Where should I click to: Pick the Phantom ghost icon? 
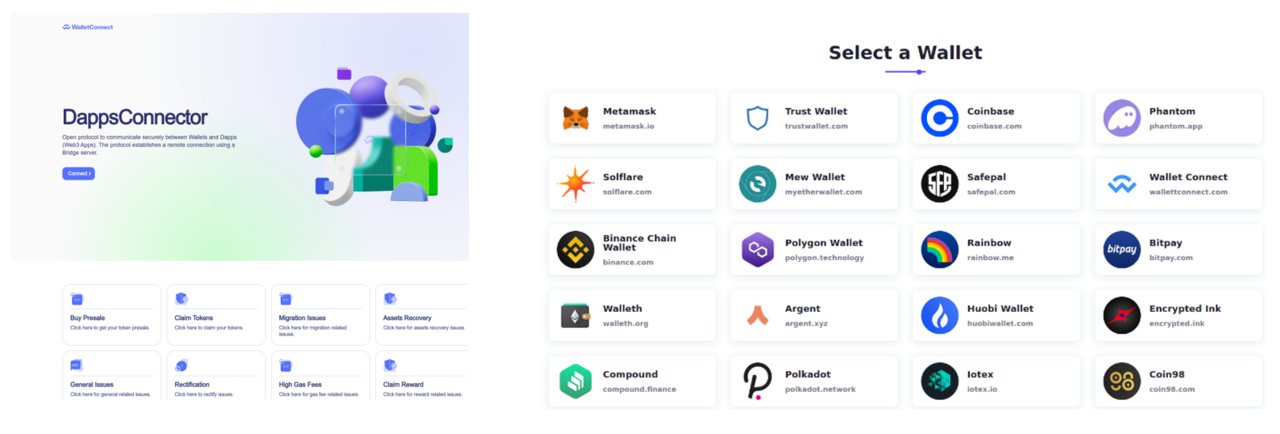1122,118
